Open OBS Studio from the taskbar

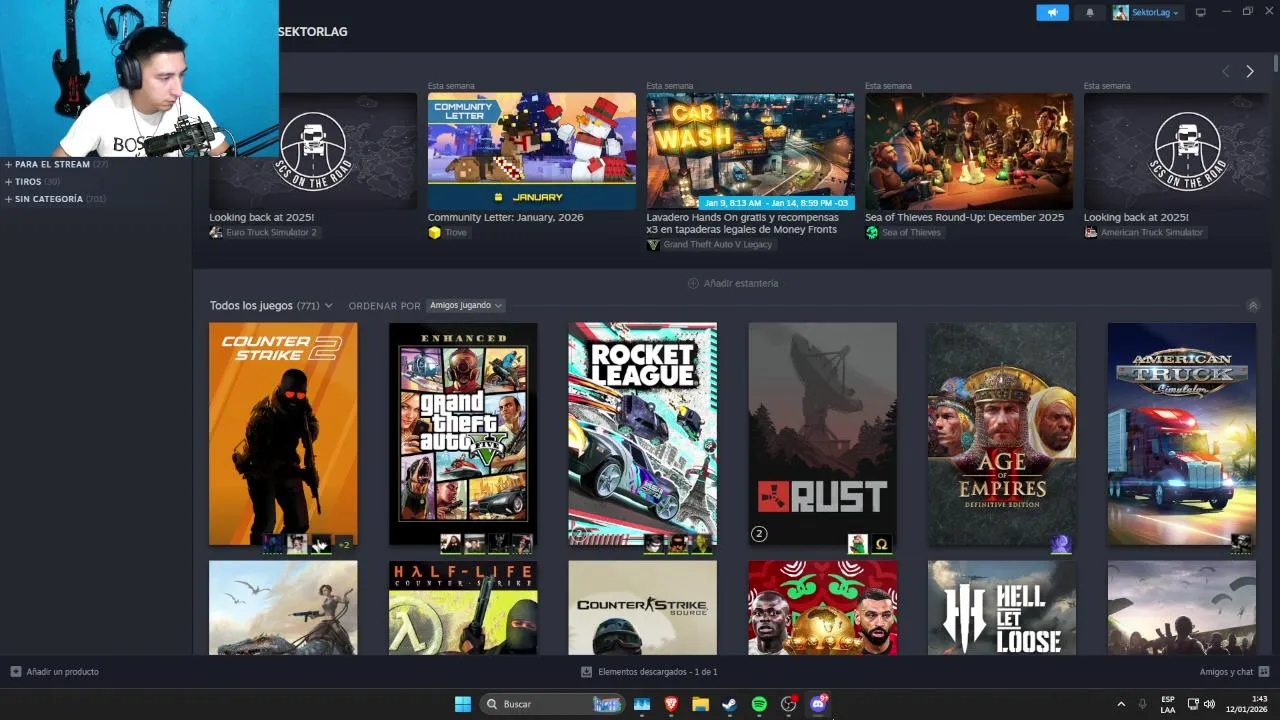tap(789, 704)
